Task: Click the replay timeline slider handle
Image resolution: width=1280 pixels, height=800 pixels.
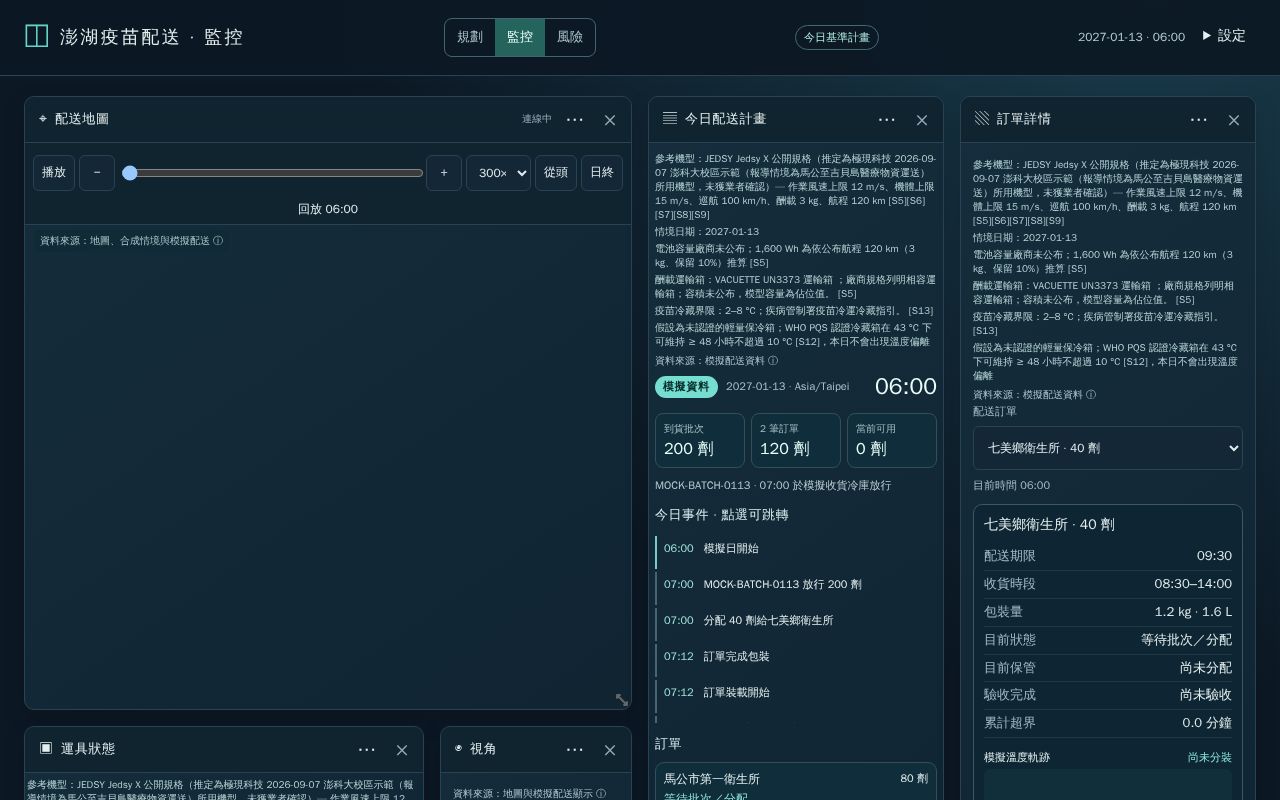Action: [x=130, y=173]
